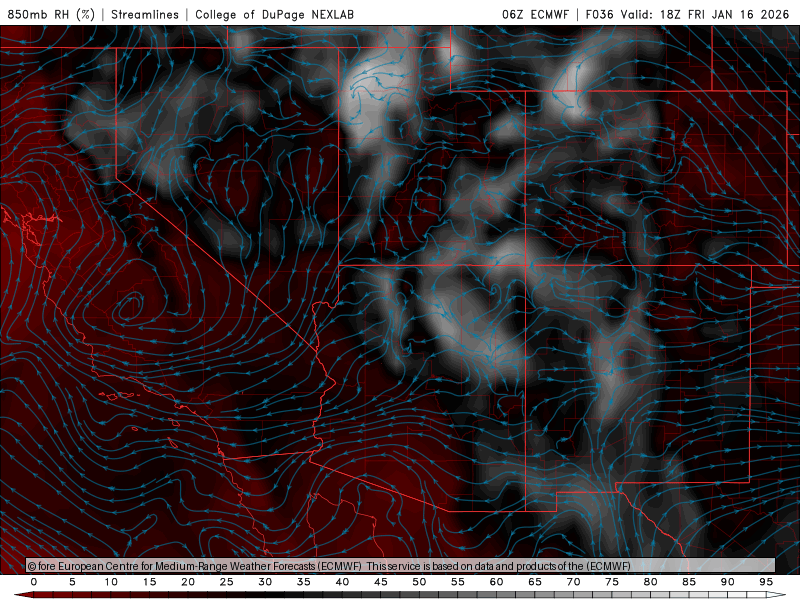Viewport: 800px width, 600px height.
Task: Click the 40 value on the RH scale
Action: tap(342, 582)
